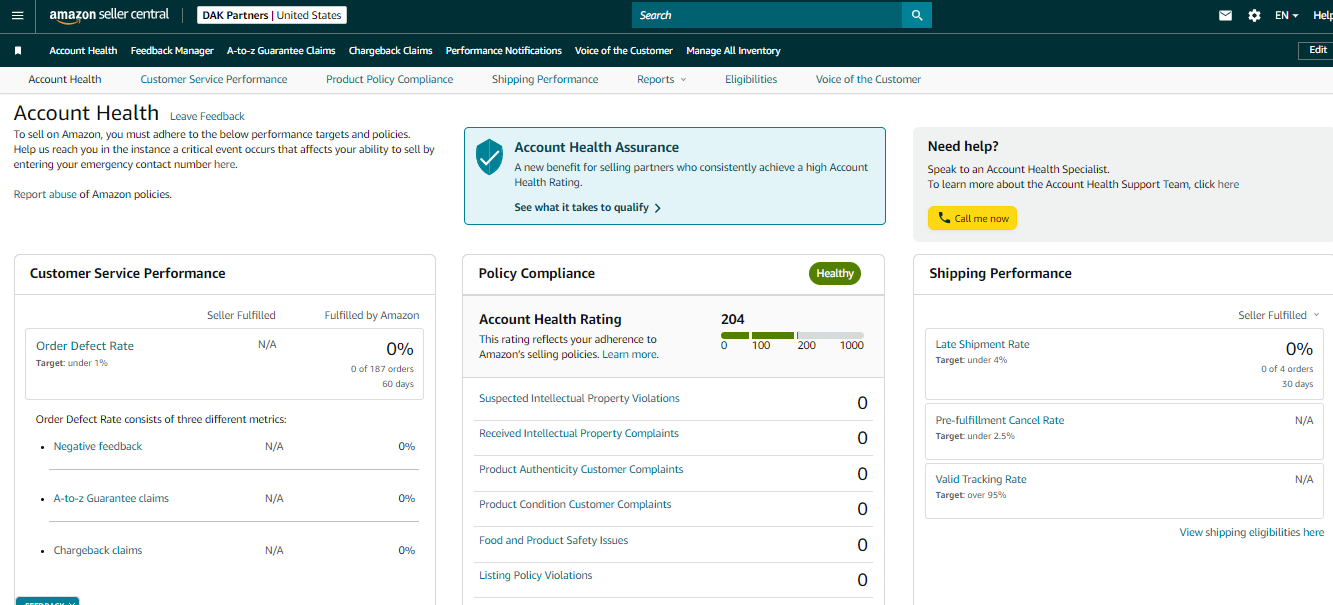Expand See what it takes to qualify
Viewport: 1333px width, 605px height.
588,207
